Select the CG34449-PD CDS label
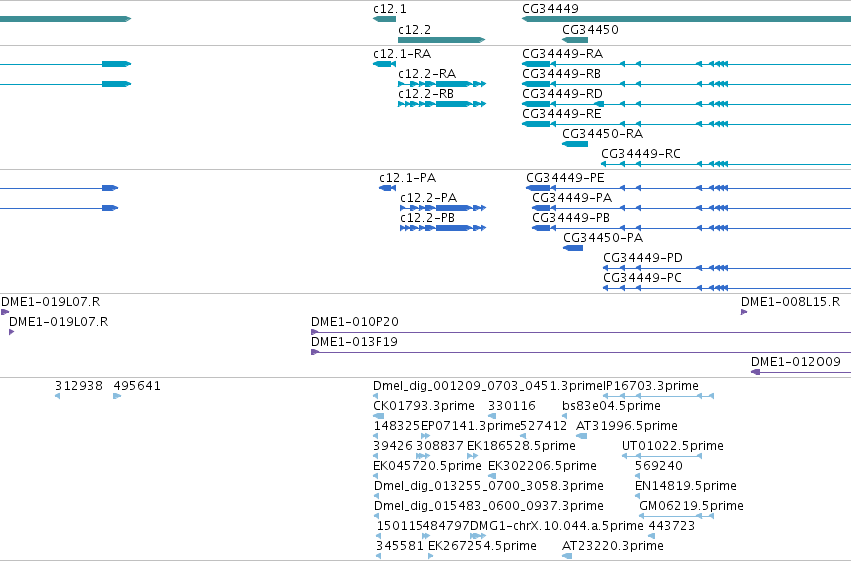851x561 pixels. (643, 259)
